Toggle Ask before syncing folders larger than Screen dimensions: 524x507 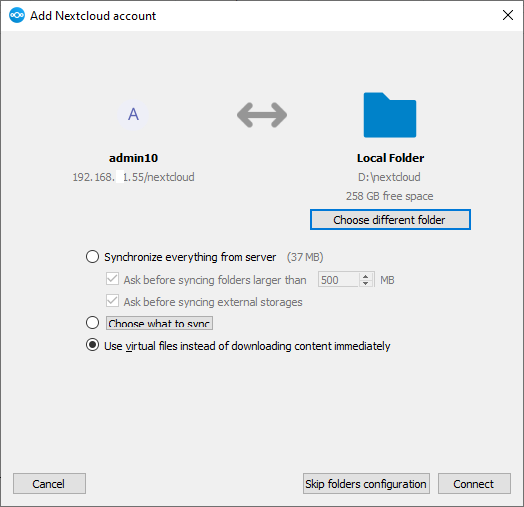[112, 279]
